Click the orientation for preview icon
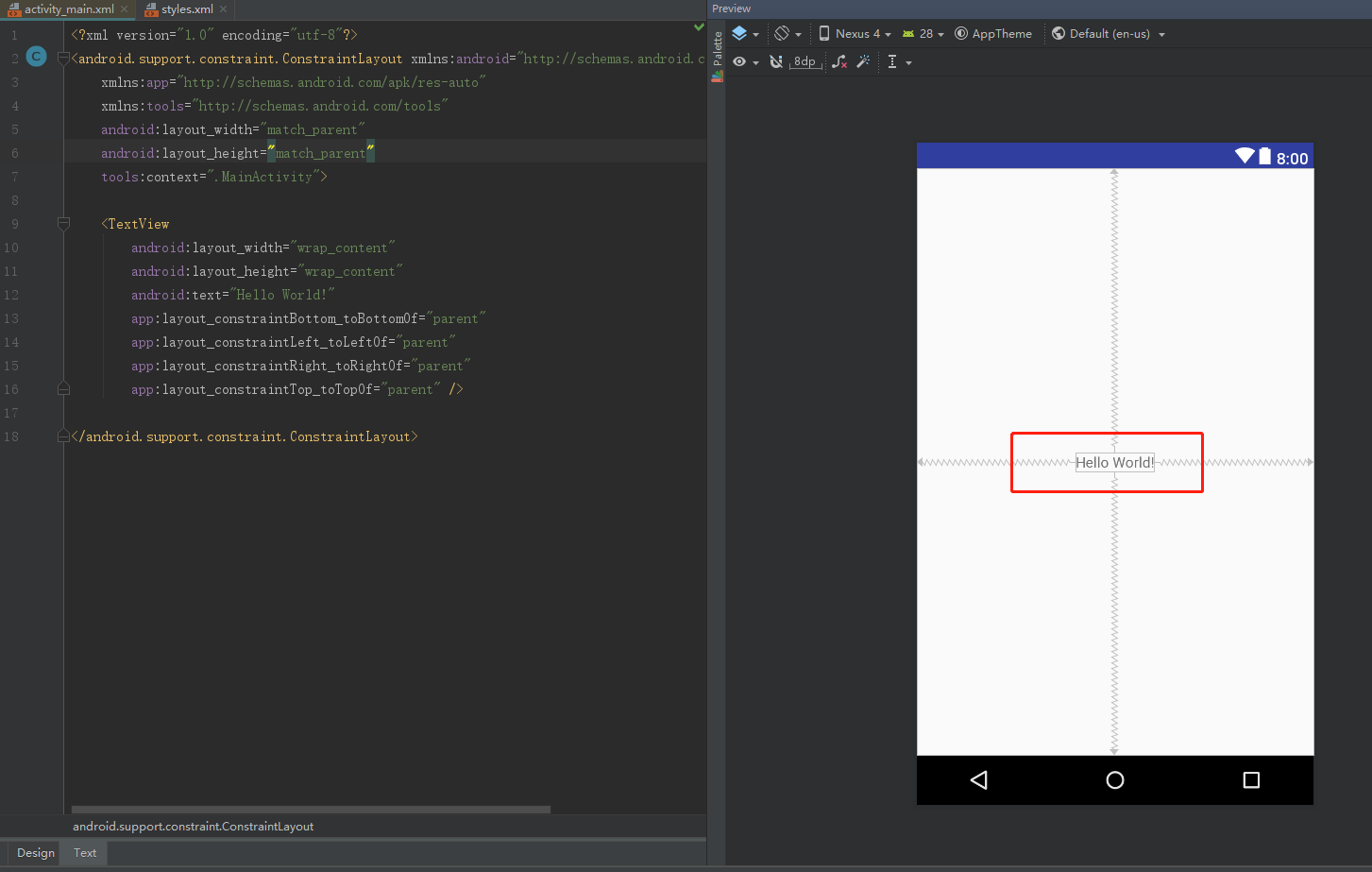The height and width of the screenshot is (872, 1372). pyautogui.click(x=783, y=33)
